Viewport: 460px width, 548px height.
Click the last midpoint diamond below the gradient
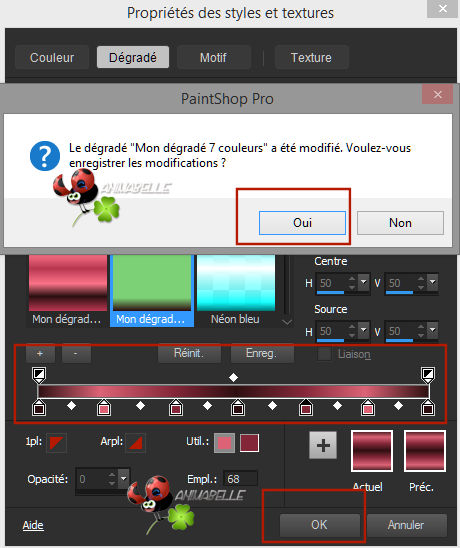398,406
